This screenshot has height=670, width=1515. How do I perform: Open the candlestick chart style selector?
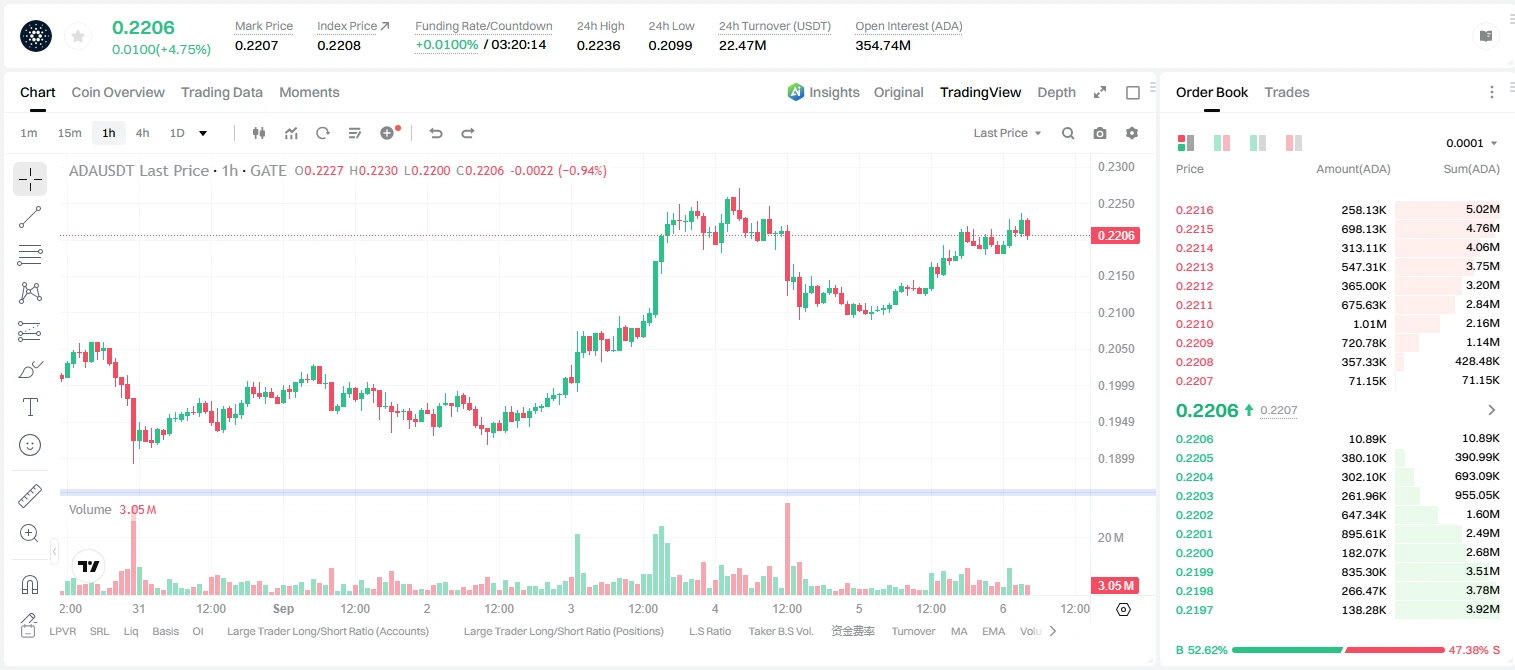tap(259, 133)
